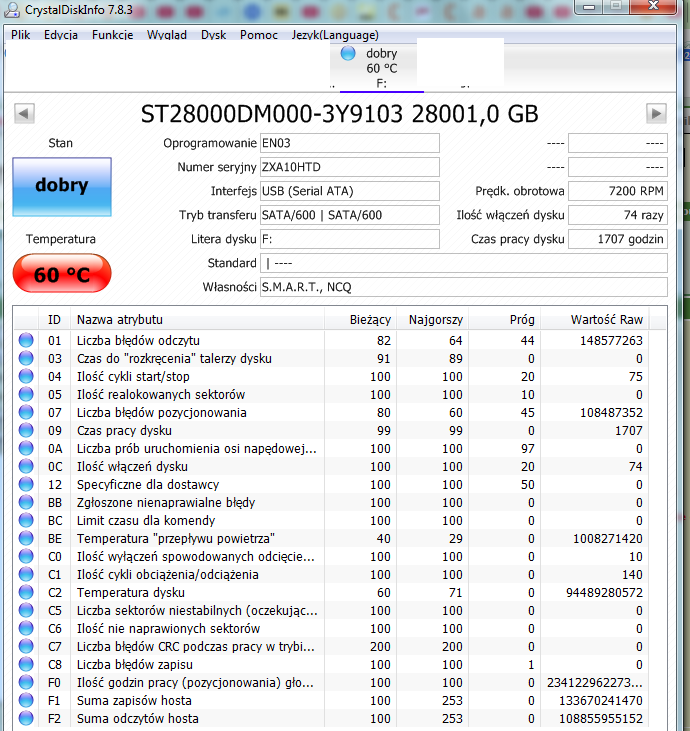The height and width of the screenshot is (731, 690).
Task: Click the Wartość Raw column header
Action: click(594, 320)
